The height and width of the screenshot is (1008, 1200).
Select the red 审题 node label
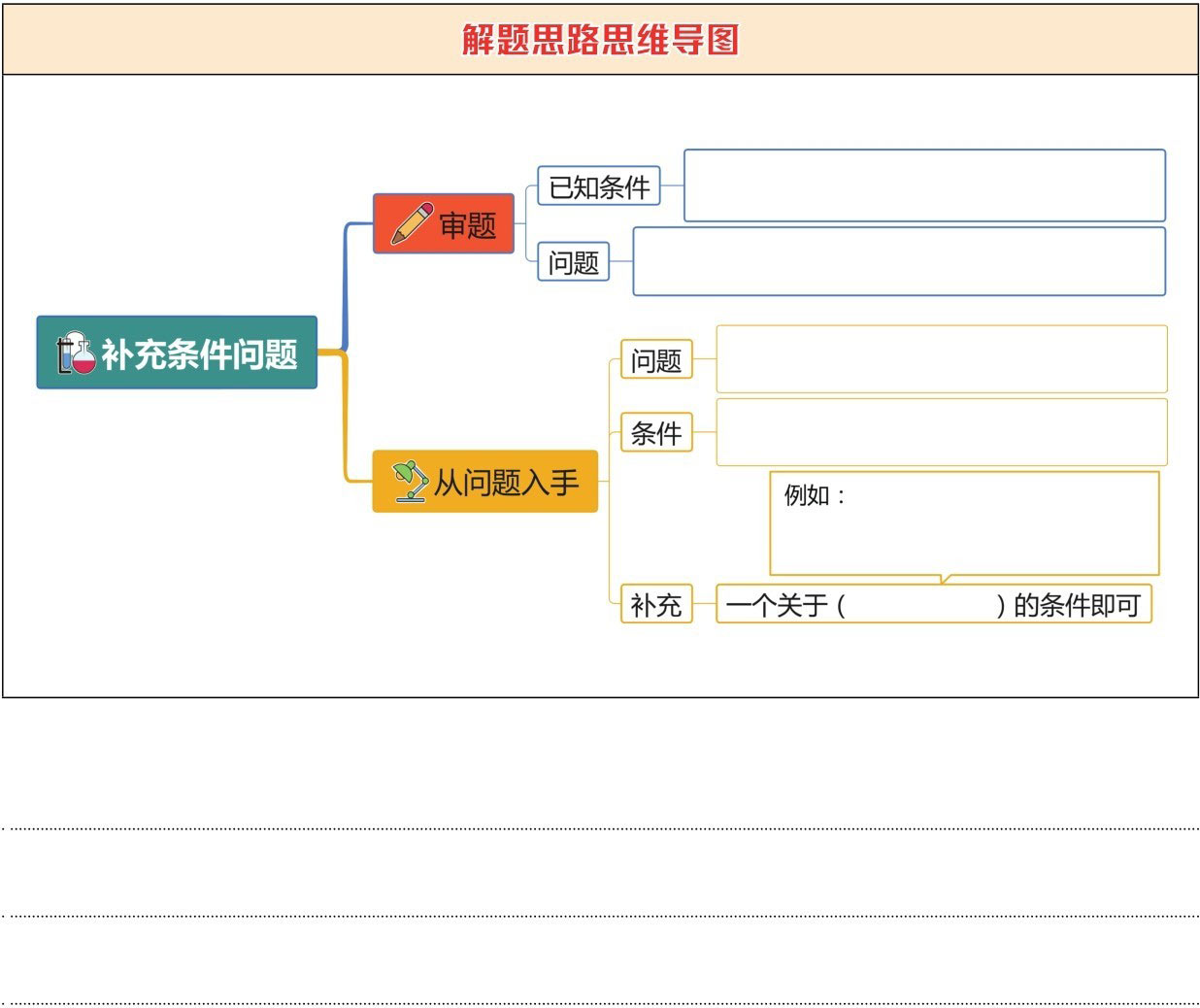point(467,225)
